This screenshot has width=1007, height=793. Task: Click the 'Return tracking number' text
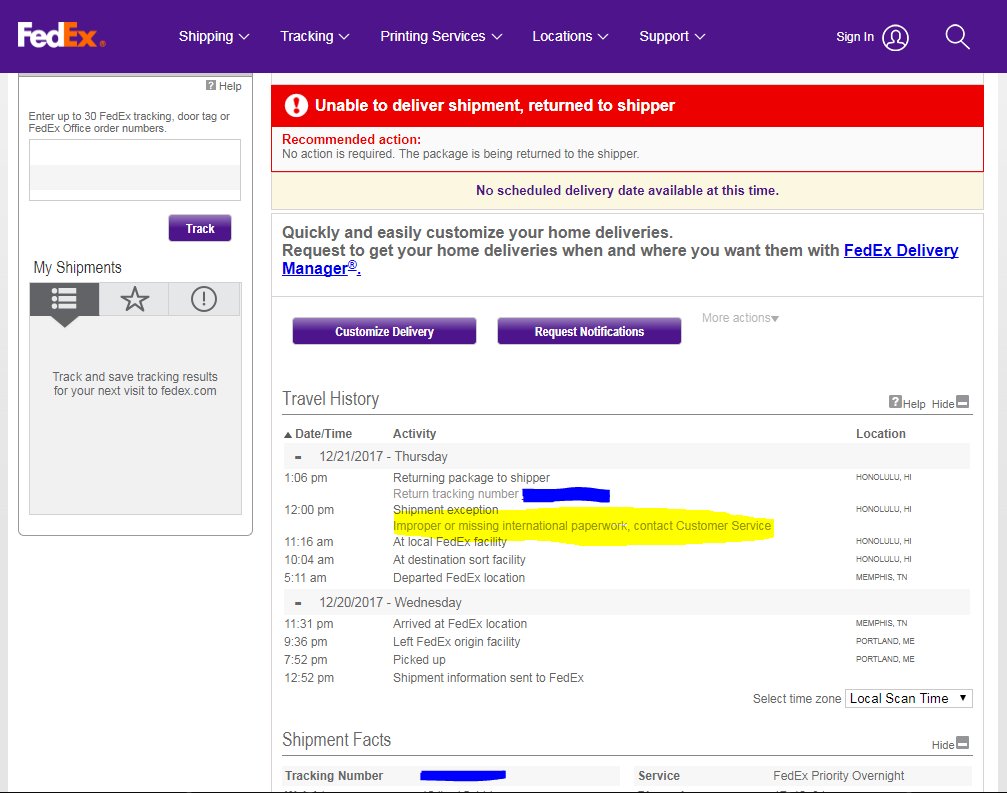coord(455,494)
